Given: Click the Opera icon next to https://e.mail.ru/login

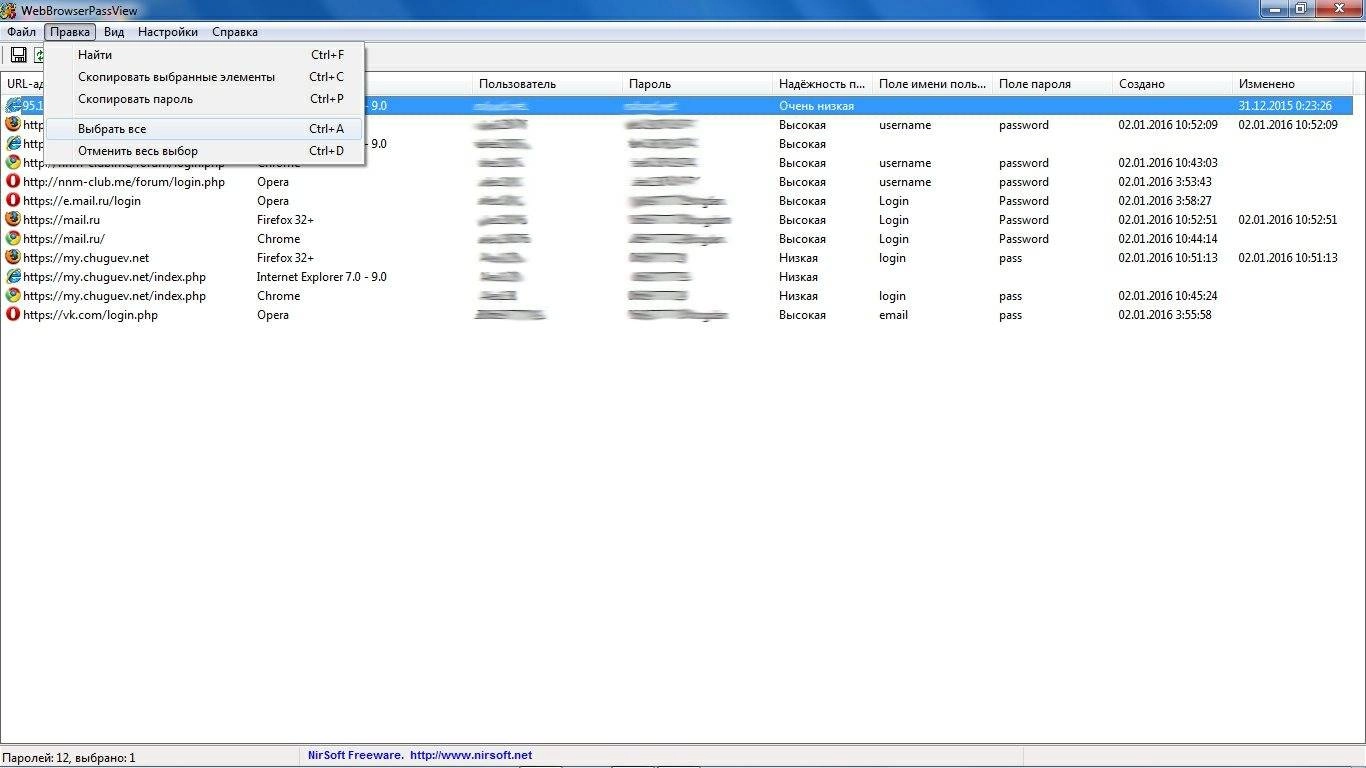Looking at the screenshot, I should (13, 201).
